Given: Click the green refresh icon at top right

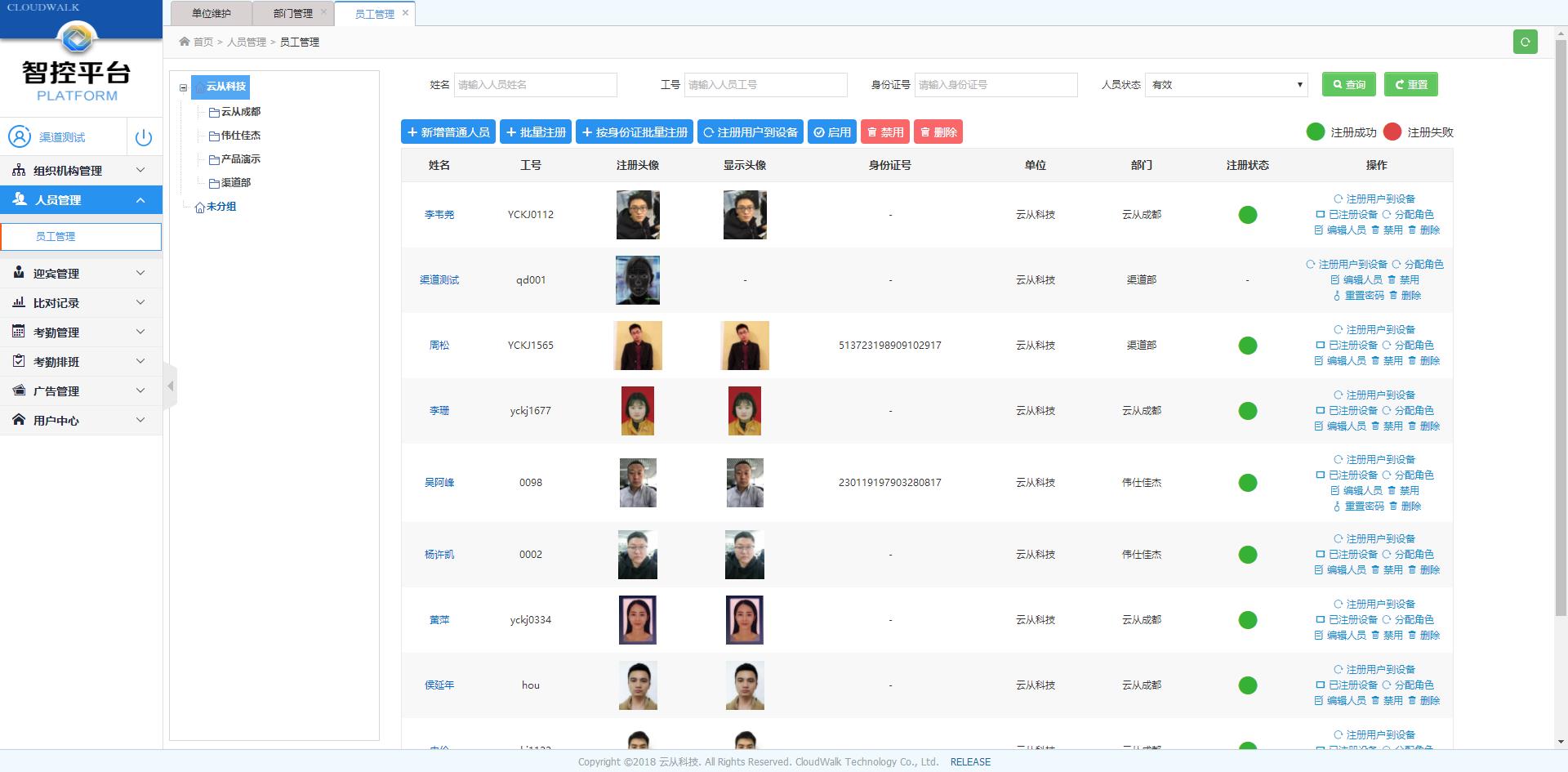Looking at the screenshot, I should (1525, 42).
